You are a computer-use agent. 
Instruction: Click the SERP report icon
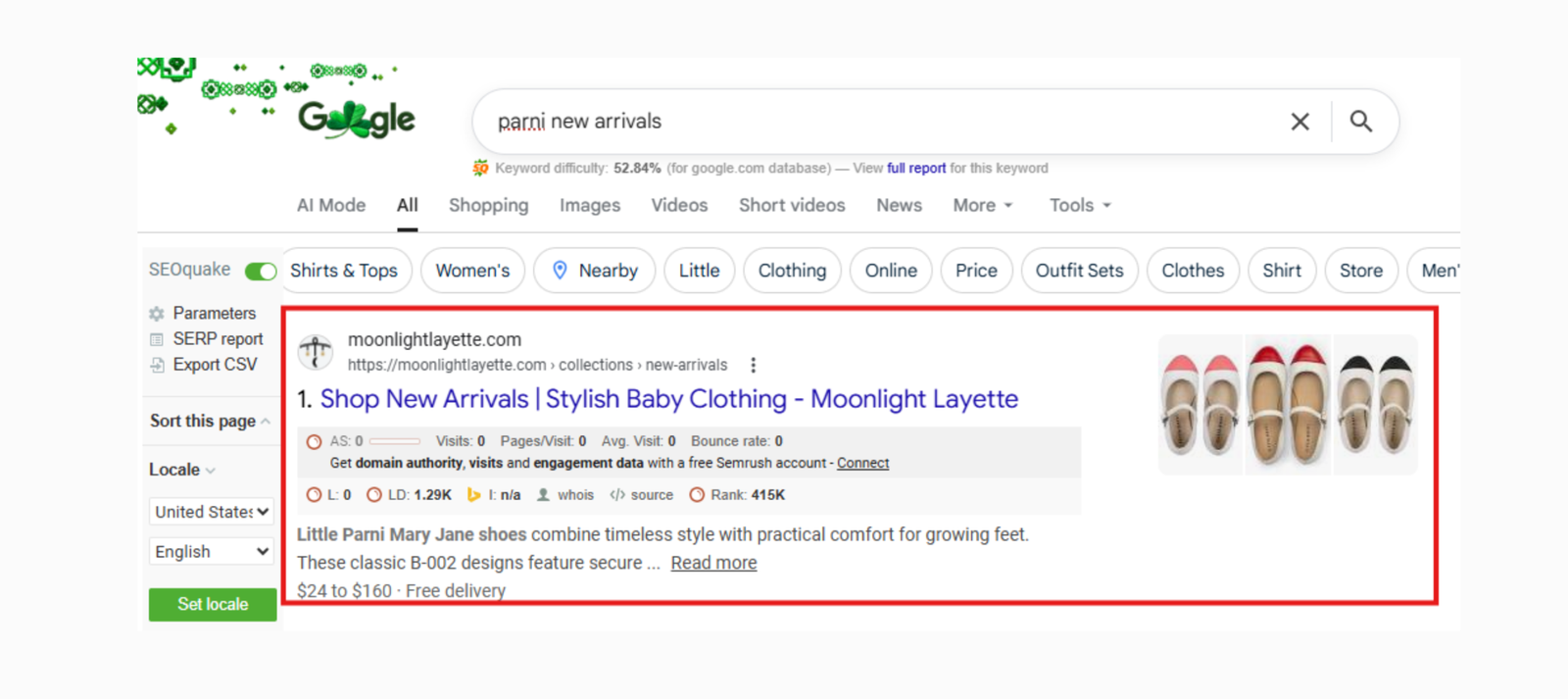[x=157, y=339]
